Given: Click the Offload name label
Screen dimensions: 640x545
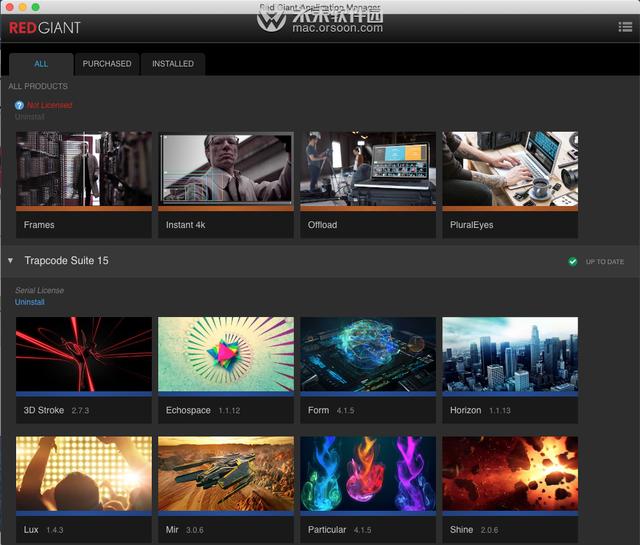Looking at the screenshot, I should pyautogui.click(x=322, y=225).
